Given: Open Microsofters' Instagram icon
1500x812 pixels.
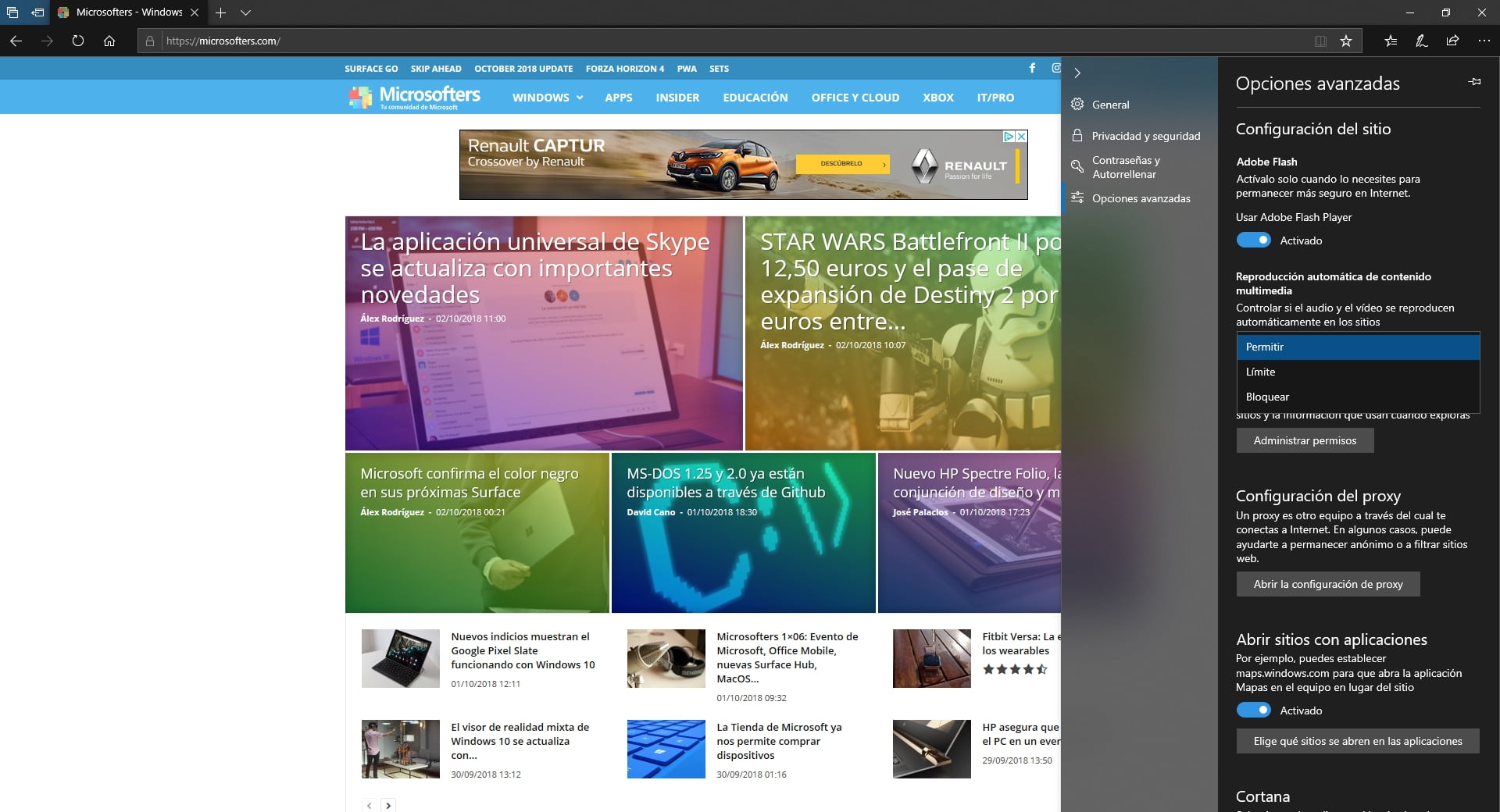Looking at the screenshot, I should [1055, 69].
